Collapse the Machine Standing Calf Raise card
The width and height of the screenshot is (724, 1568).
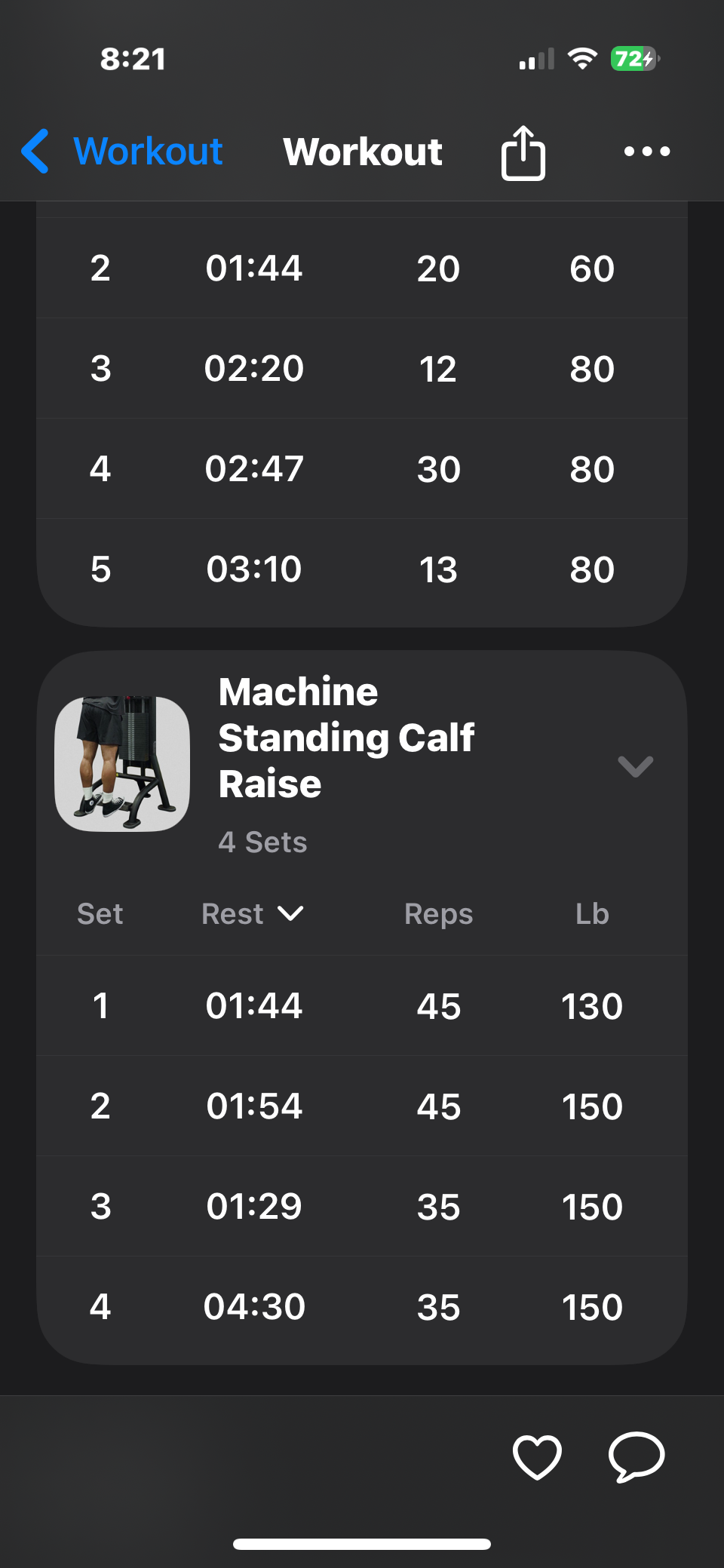point(635,766)
